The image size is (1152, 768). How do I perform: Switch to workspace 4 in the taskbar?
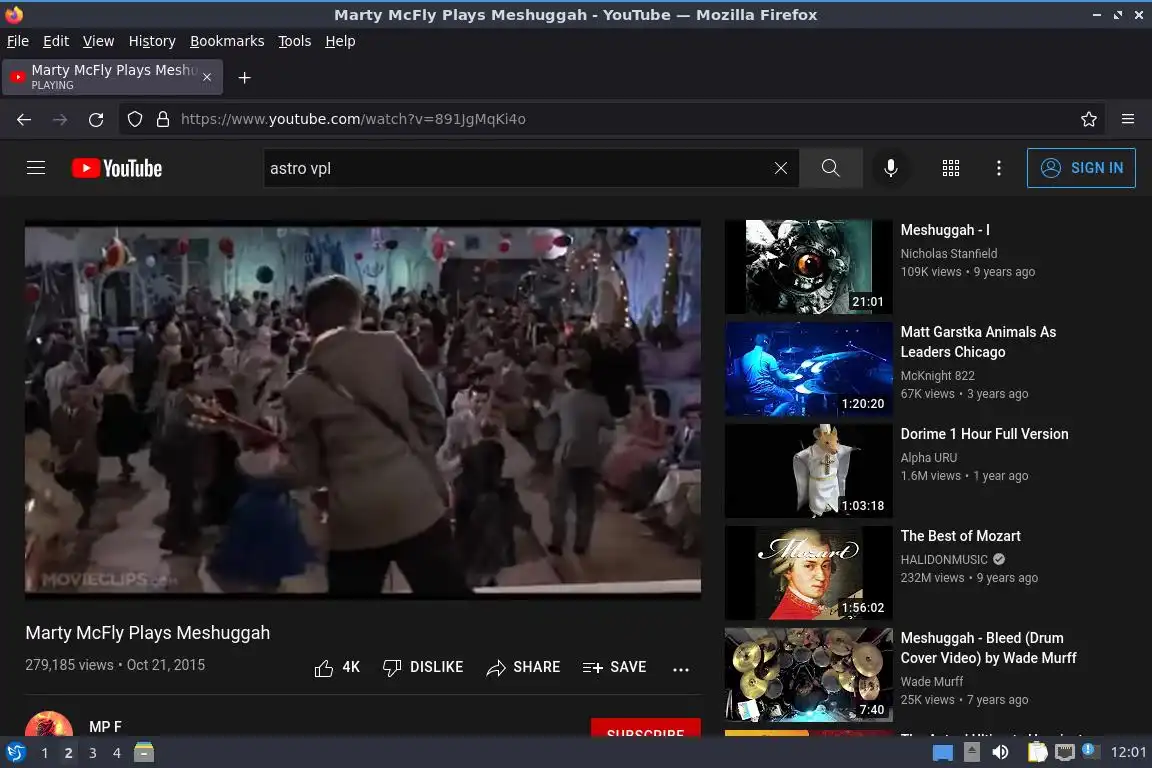tap(116, 753)
